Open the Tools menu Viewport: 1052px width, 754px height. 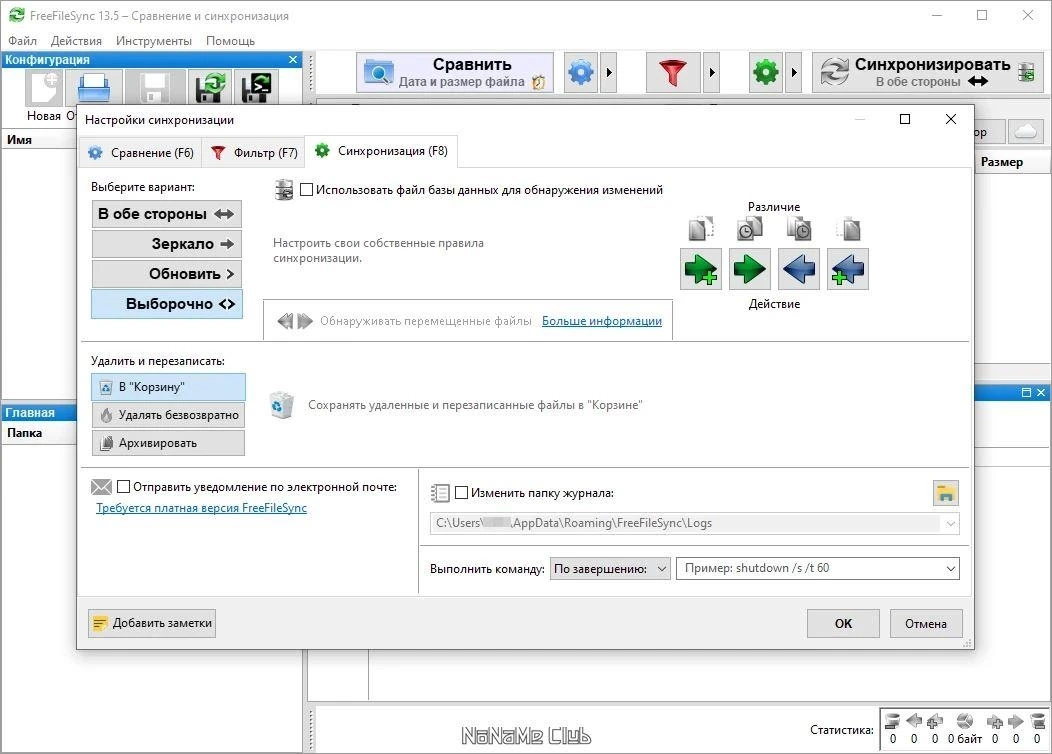click(x=154, y=41)
